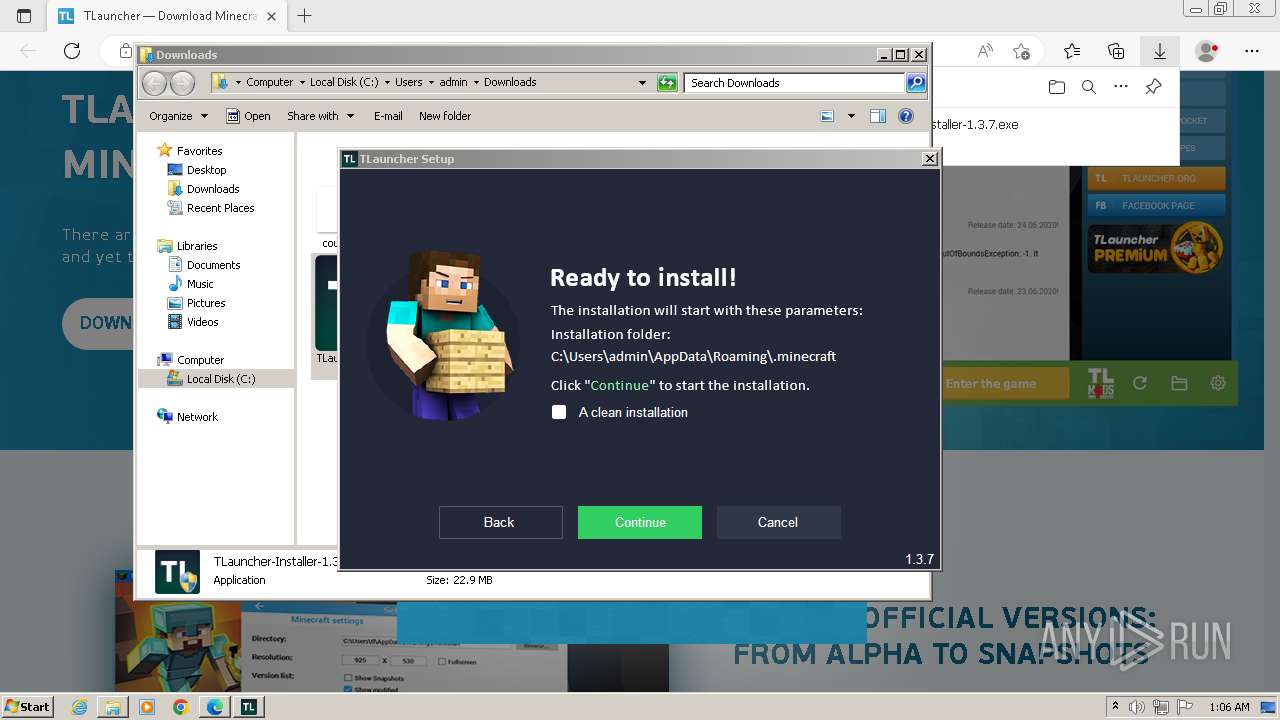Open the Documents library
Viewport: 1280px width, 720px height.
point(213,265)
